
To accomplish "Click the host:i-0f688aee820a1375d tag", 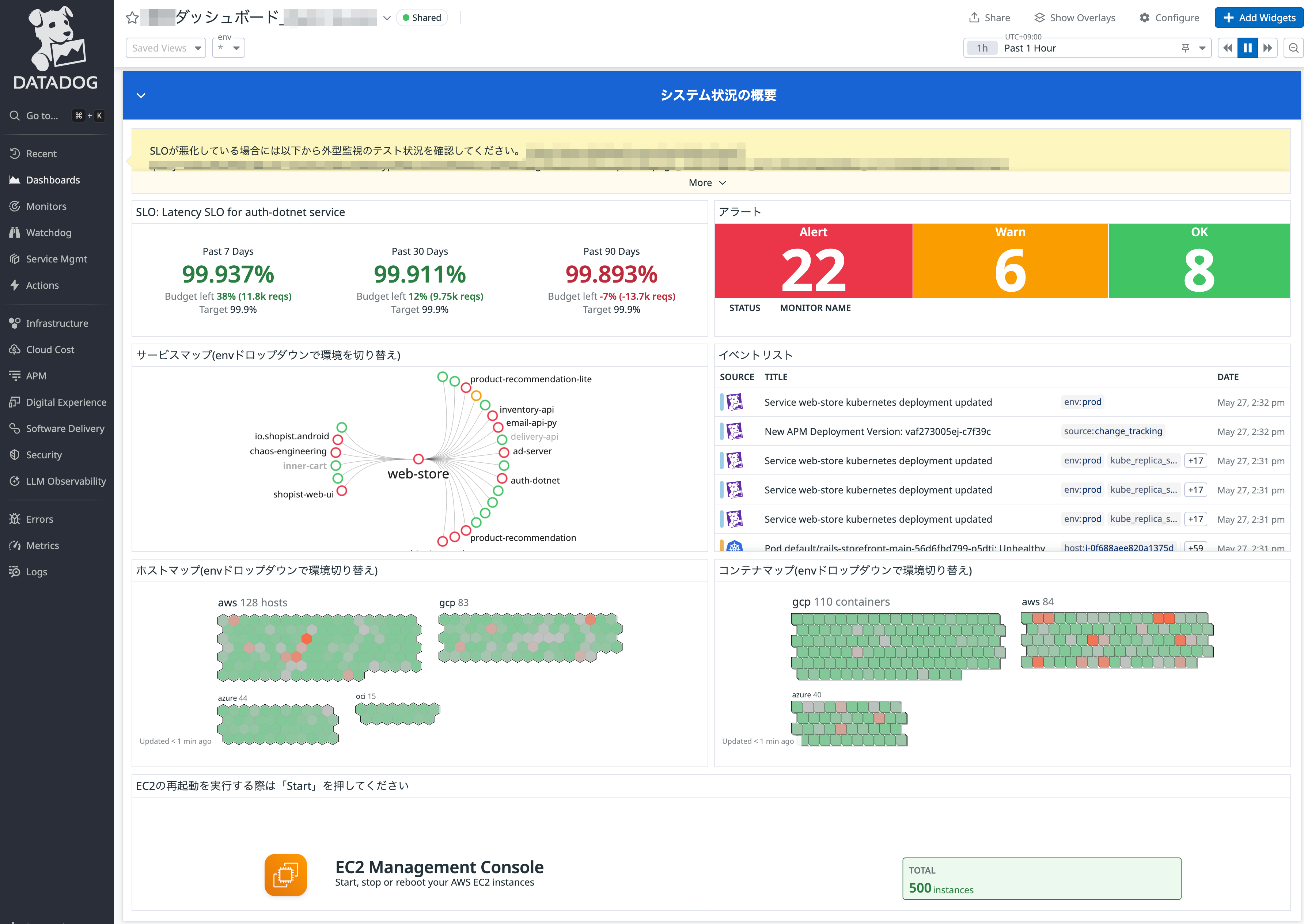I will pos(1119,547).
